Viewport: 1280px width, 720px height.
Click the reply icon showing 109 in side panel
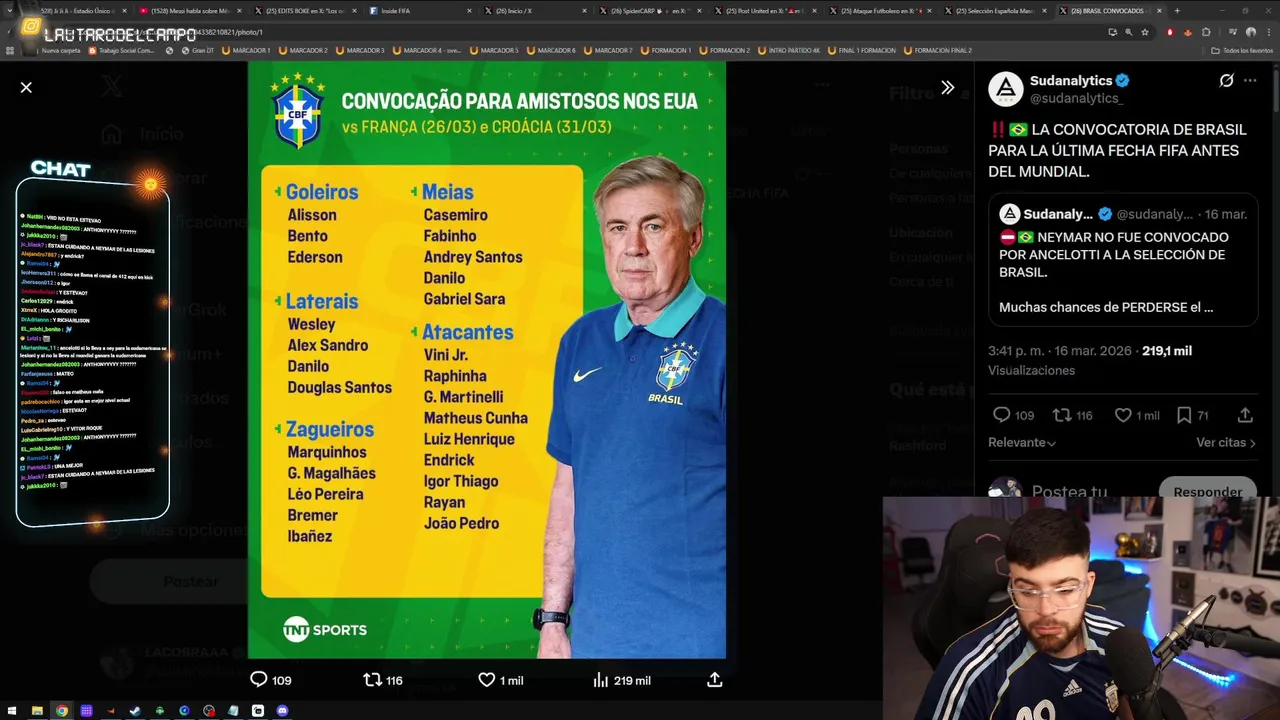1001,415
